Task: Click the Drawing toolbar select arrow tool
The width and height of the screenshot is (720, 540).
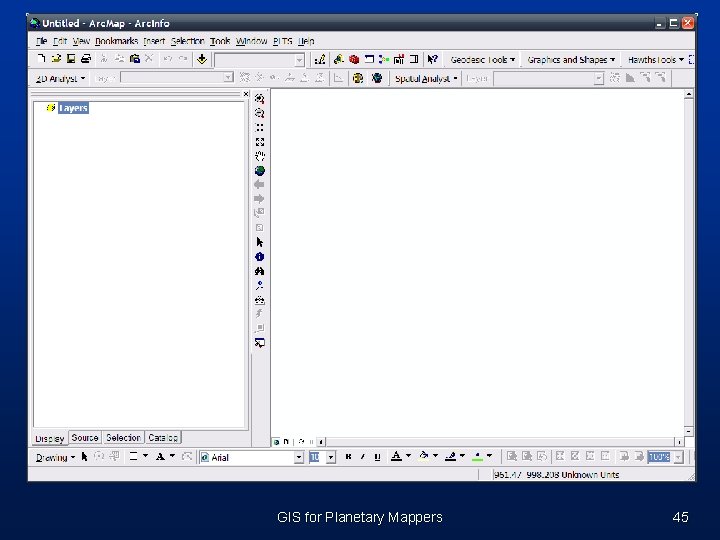Action: pyautogui.click(x=84, y=456)
